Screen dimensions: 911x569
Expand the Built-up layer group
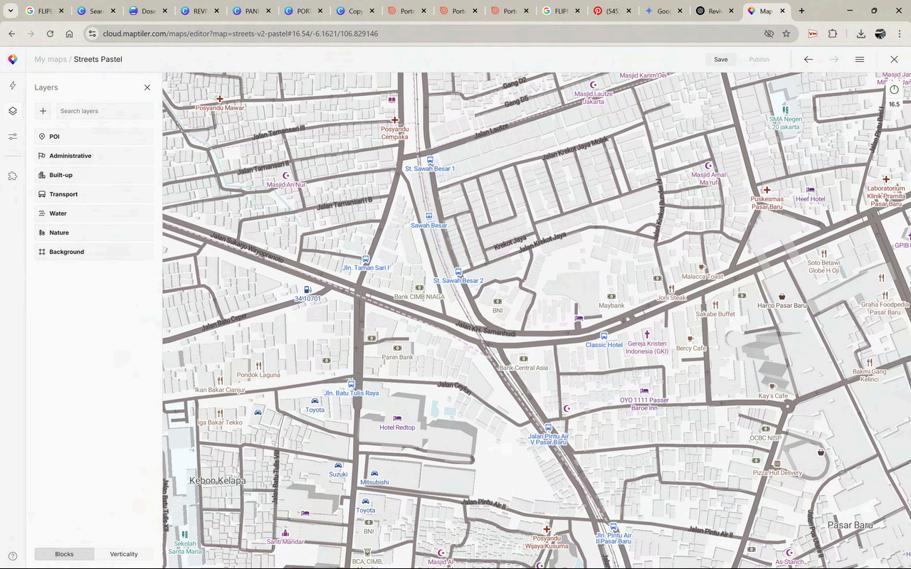pyautogui.click(x=94, y=175)
